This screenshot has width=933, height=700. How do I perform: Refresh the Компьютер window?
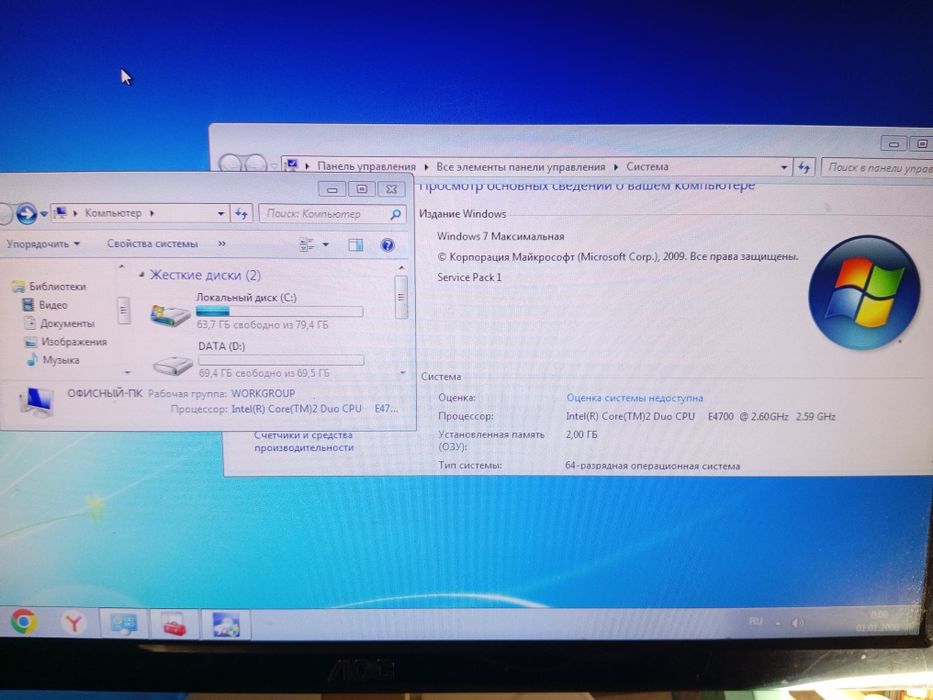click(242, 213)
